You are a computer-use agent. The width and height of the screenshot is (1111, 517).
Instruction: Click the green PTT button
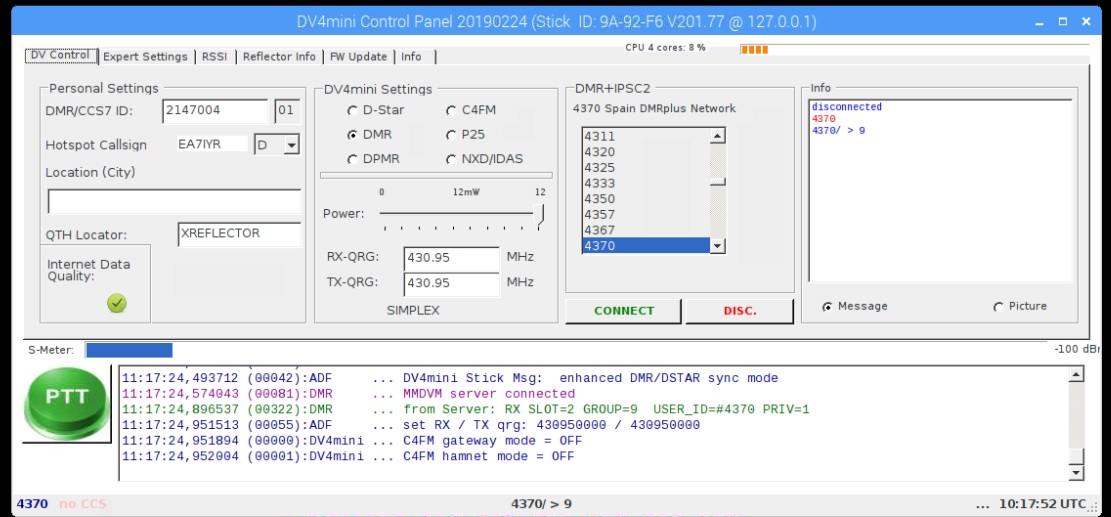pyautogui.click(x=66, y=403)
